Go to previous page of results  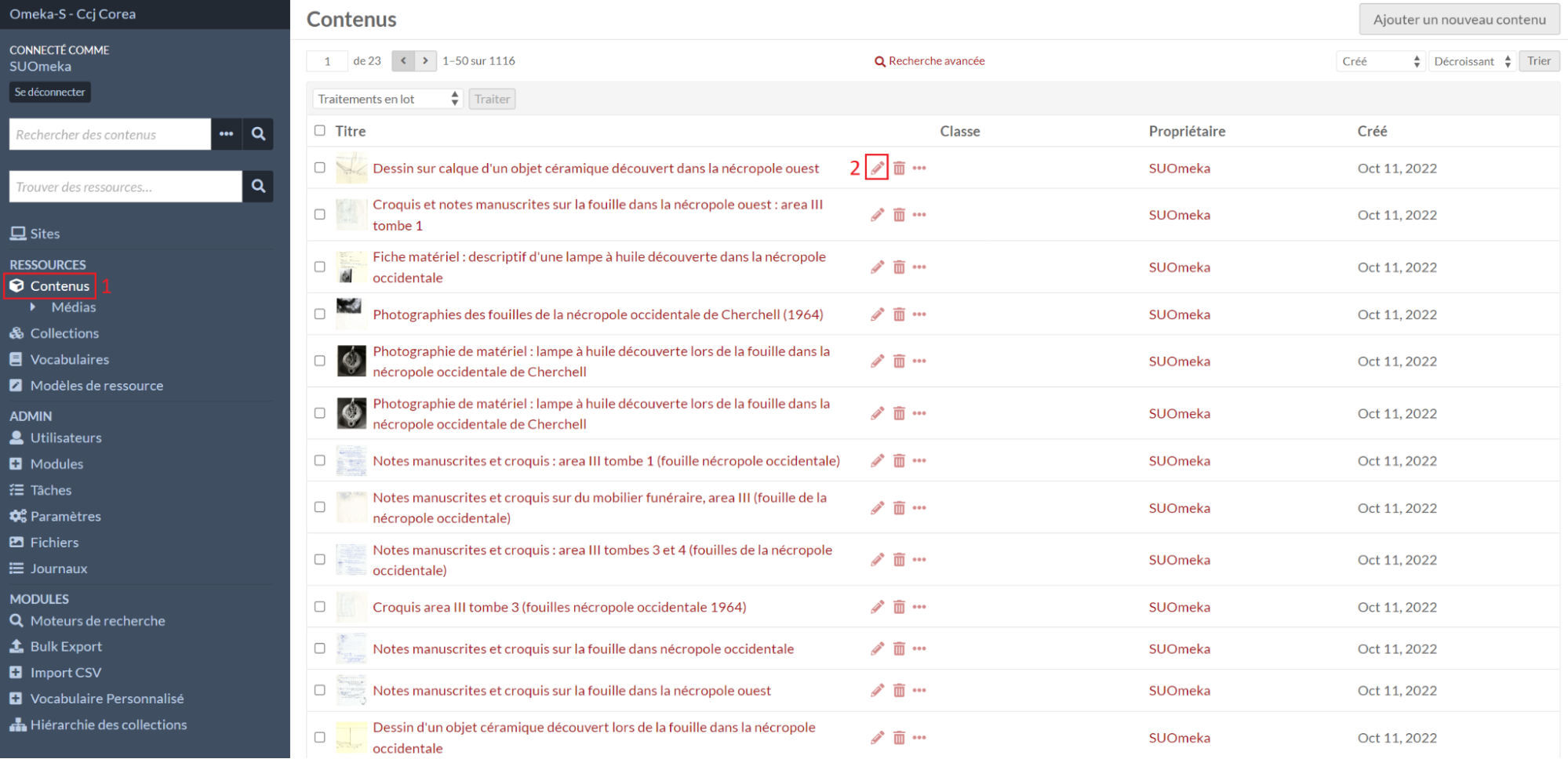[x=403, y=61]
